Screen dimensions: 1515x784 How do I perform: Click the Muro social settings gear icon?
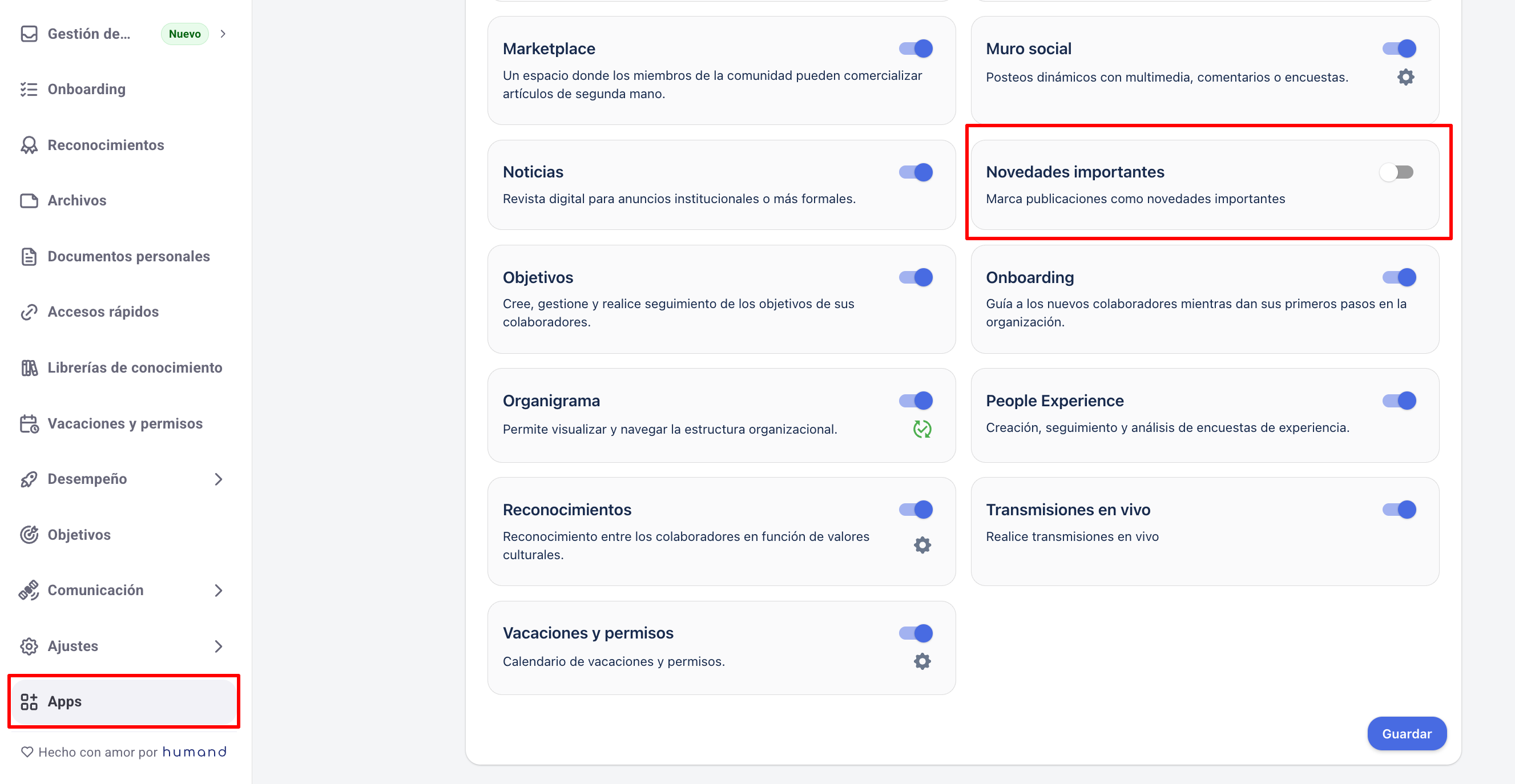[x=1405, y=77]
